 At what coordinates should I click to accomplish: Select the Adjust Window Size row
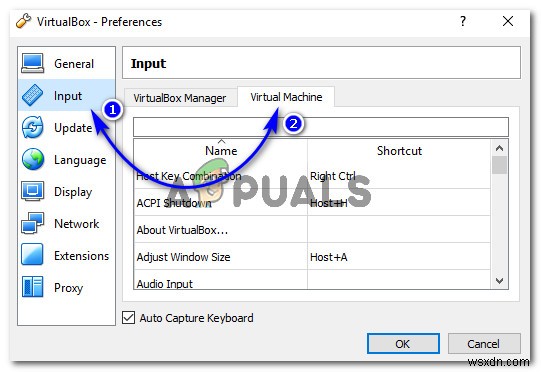[312, 256]
